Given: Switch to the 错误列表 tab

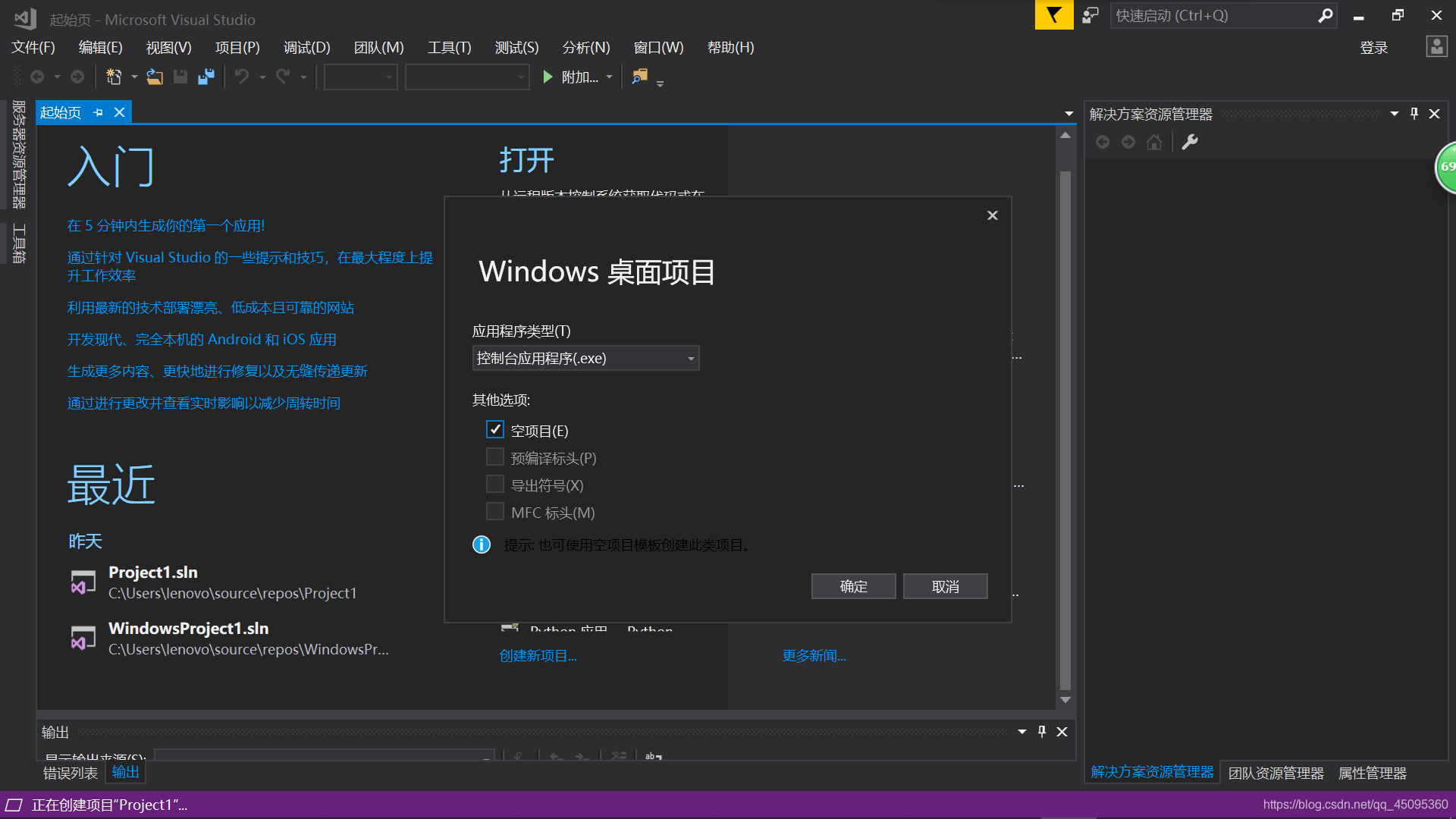Looking at the screenshot, I should click(x=71, y=773).
